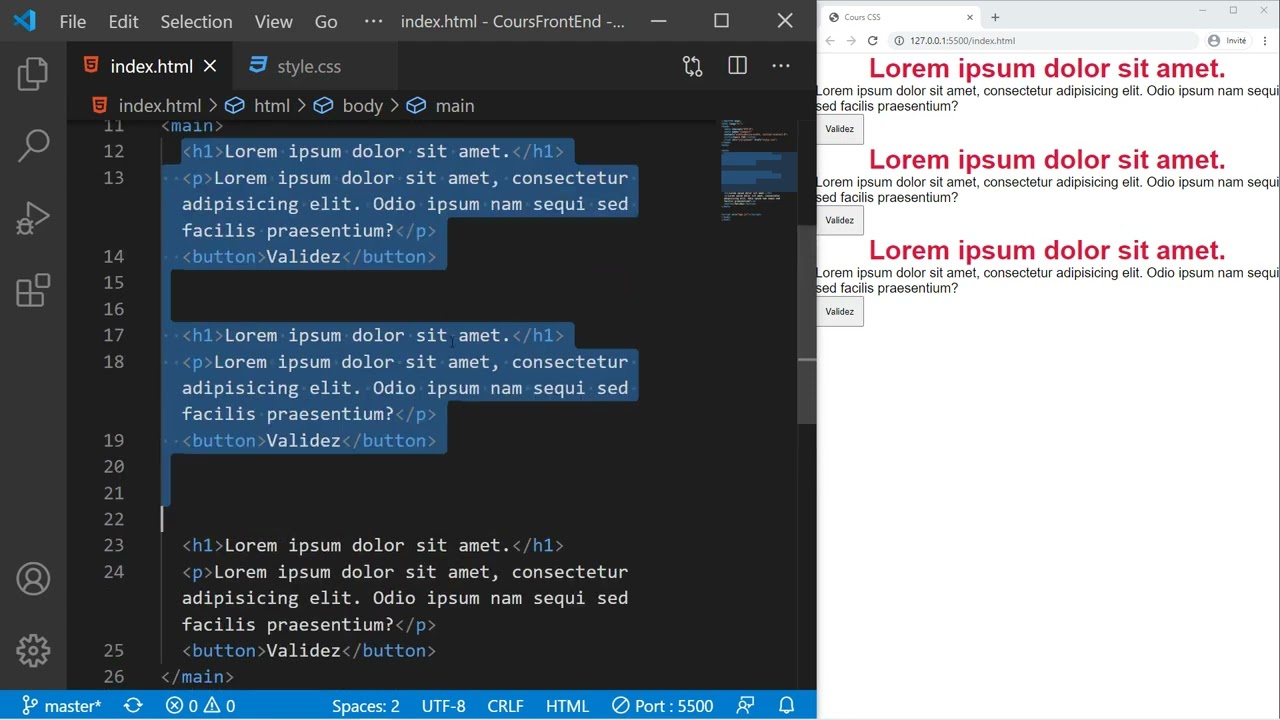Click the editor vertical scrollbar thumb
The image size is (1280, 720).
tap(806, 325)
